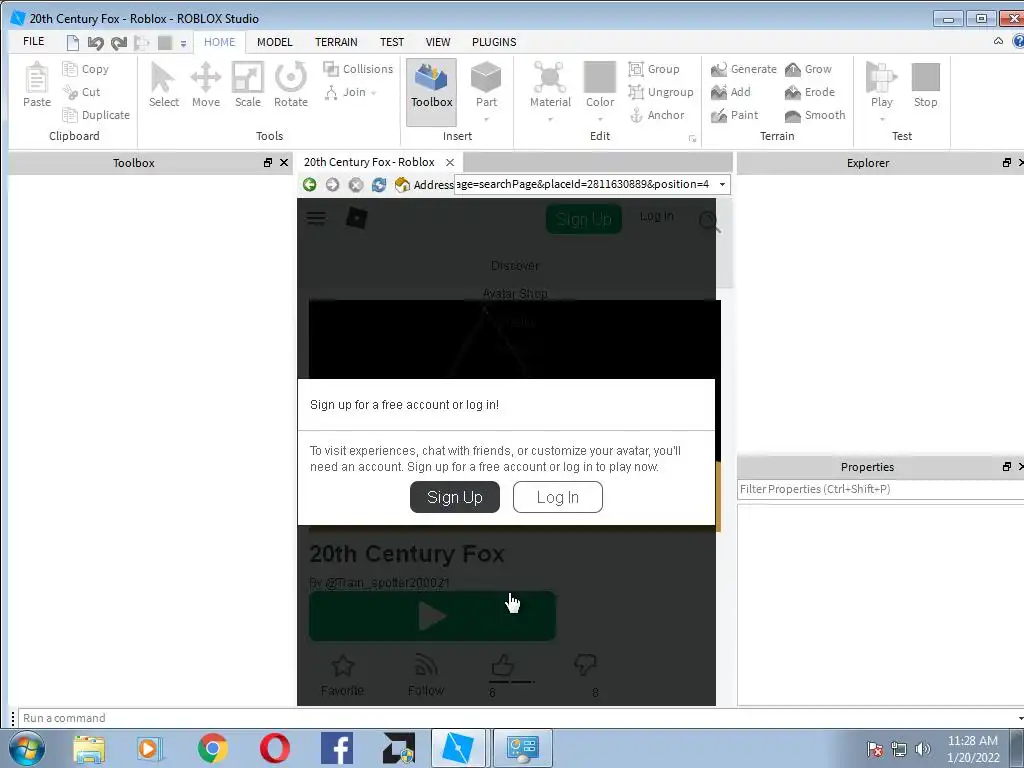Click the Stop test button
The height and width of the screenshot is (768, 1024).
925,85
